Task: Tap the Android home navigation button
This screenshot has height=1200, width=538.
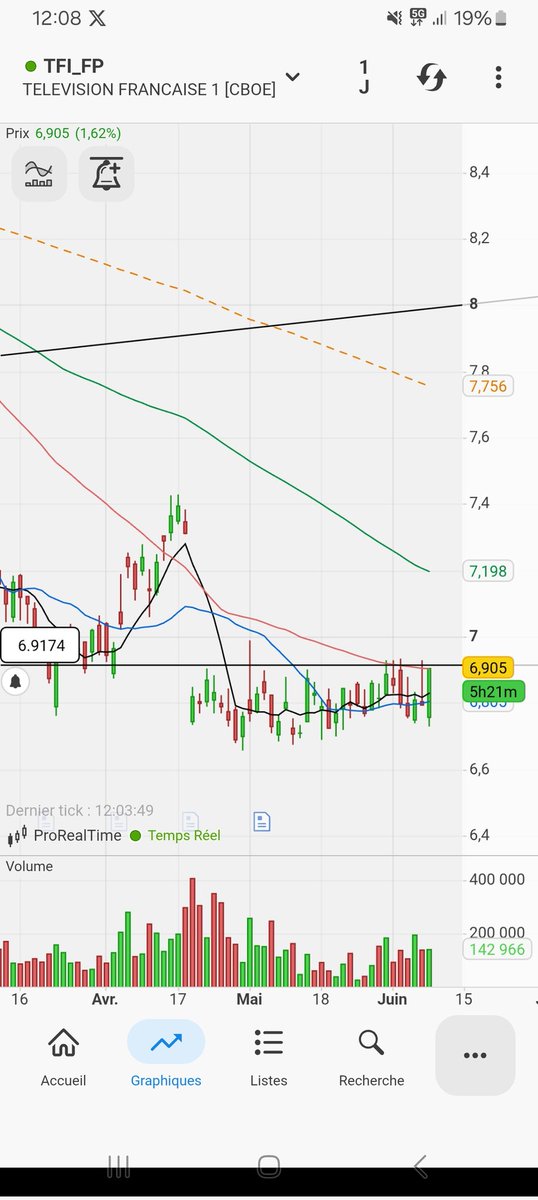Action: click(x=269, y=1166)
